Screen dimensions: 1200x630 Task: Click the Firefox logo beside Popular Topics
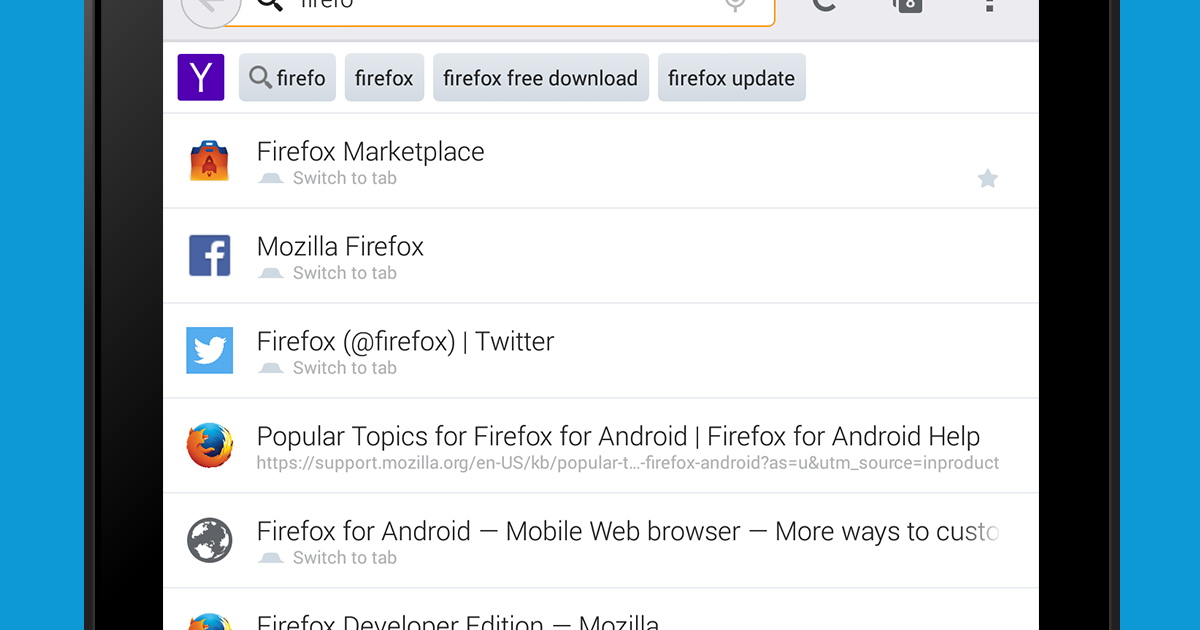point(210,446)
